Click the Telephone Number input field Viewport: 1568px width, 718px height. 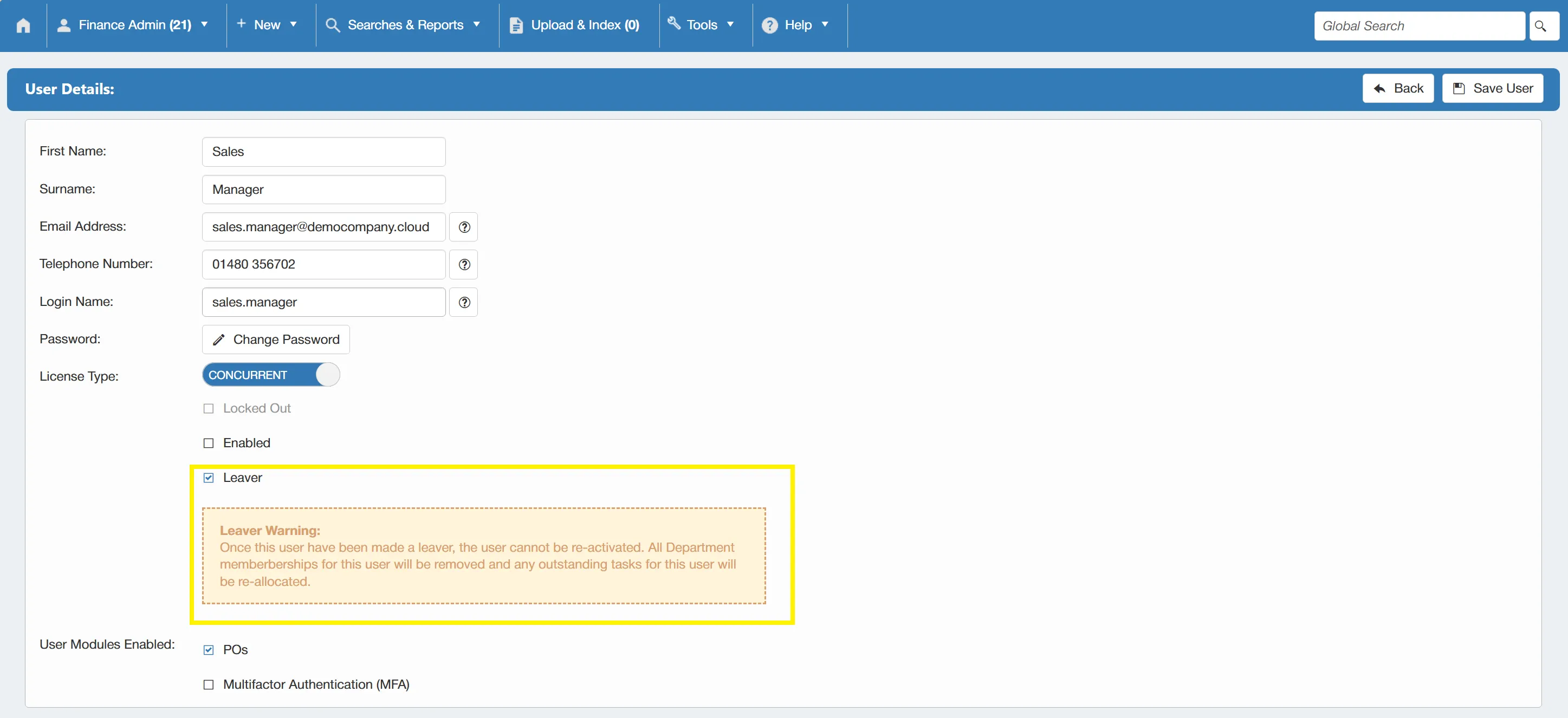point(324,265)
